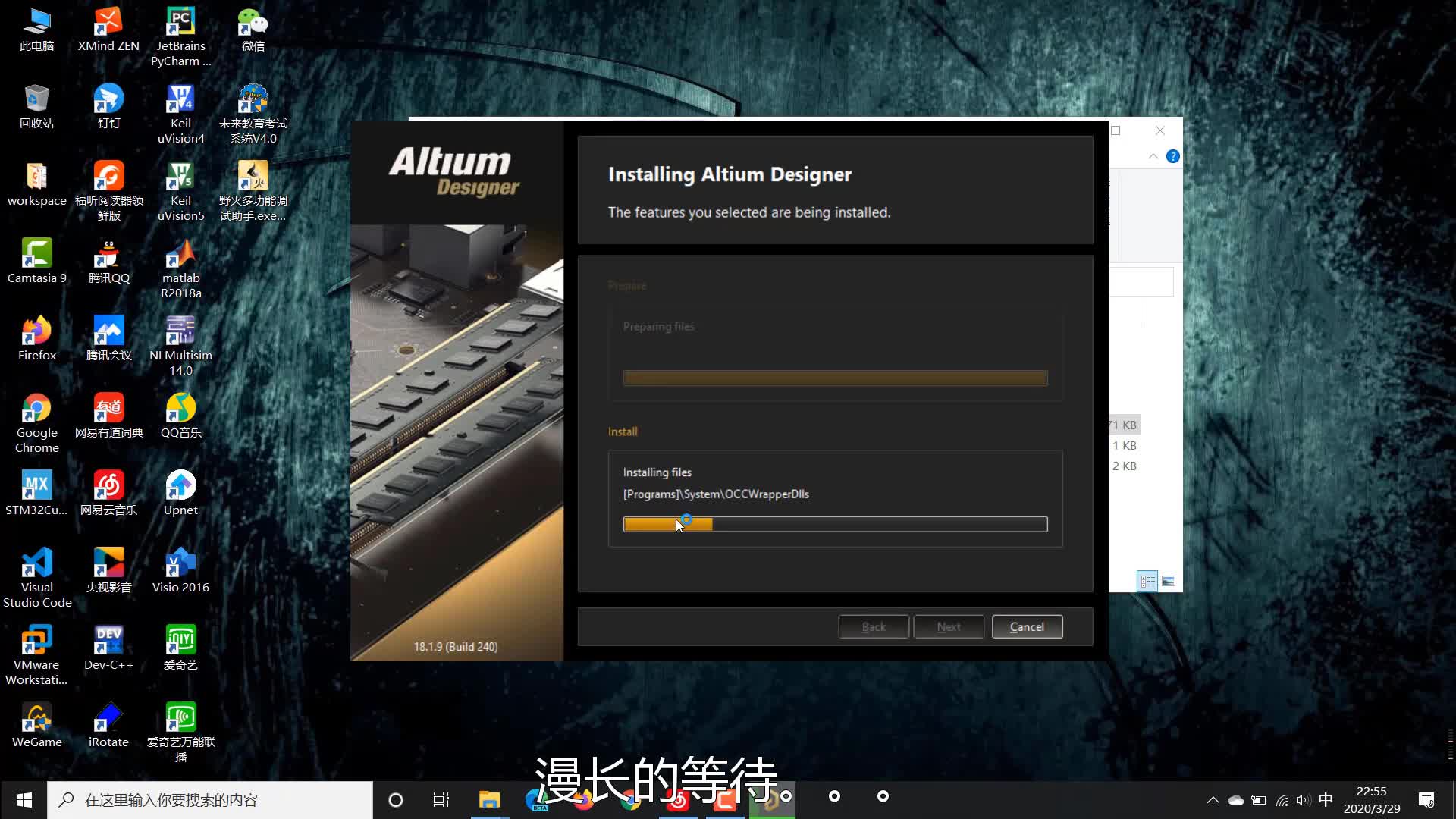Click the disabled Back button in the installer
Viewport: 1456px width, 819px height.
tap(874, 626)
